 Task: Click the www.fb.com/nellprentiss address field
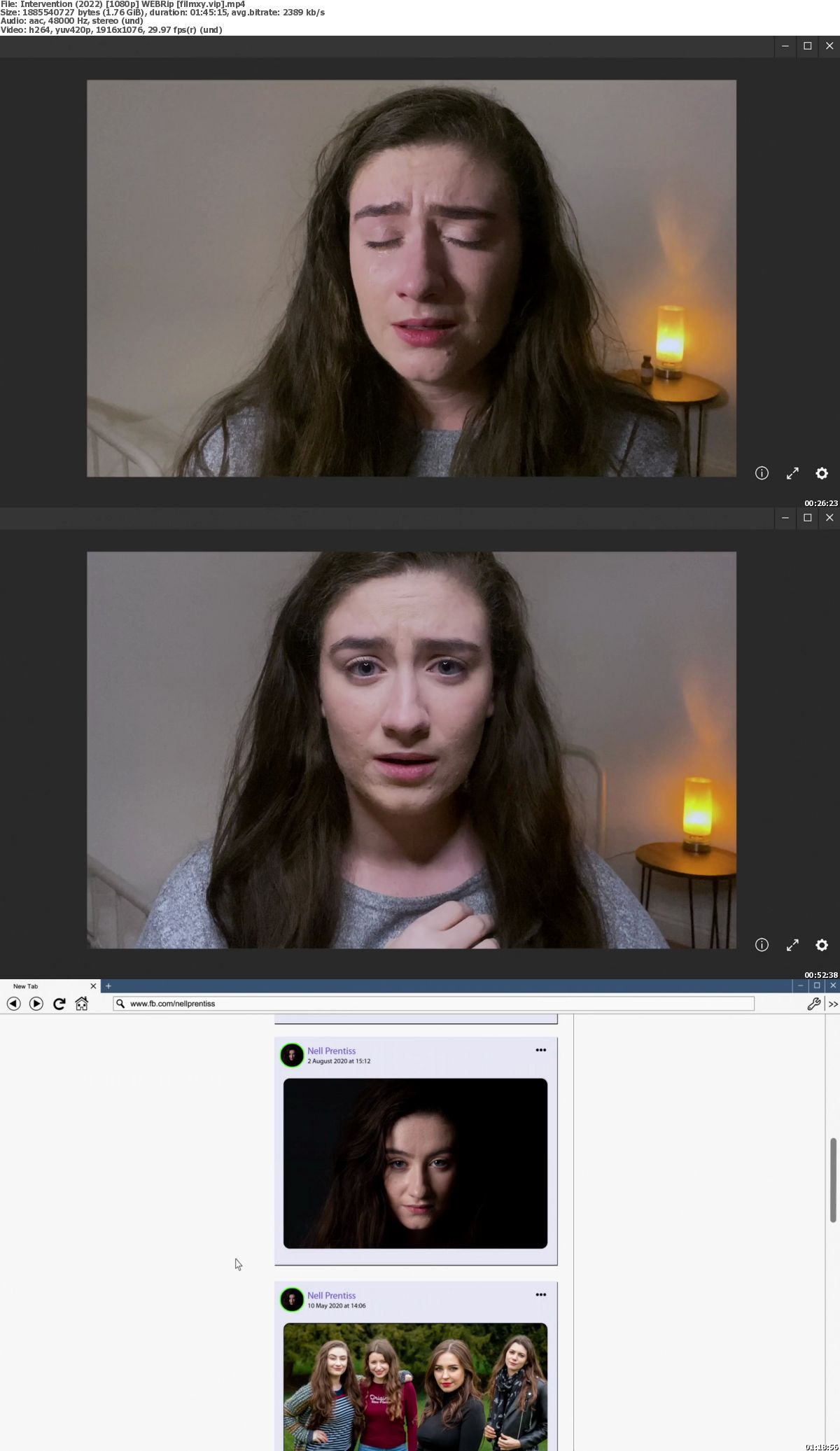434,1004
